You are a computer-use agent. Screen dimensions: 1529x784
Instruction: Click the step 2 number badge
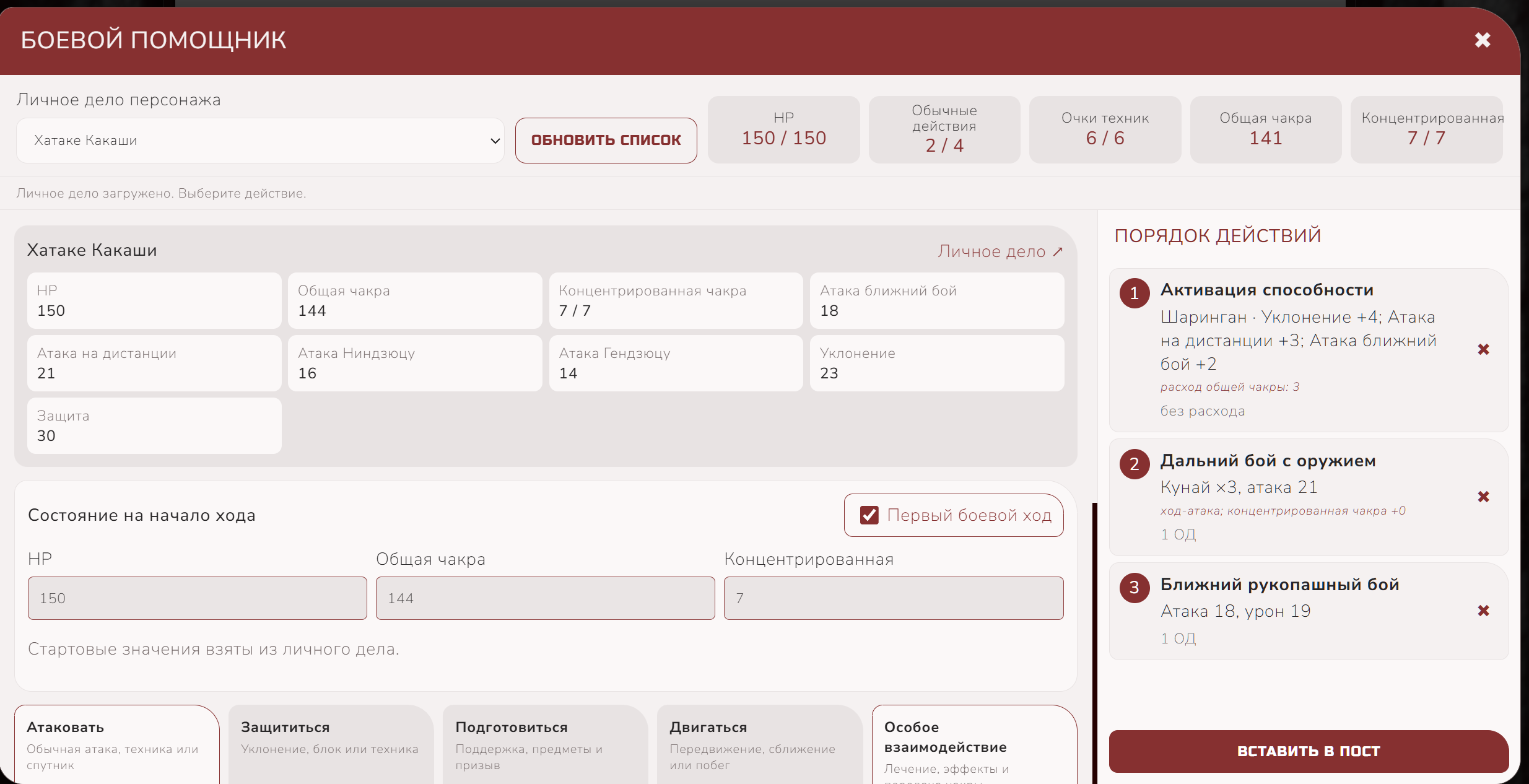(1135, 464)
